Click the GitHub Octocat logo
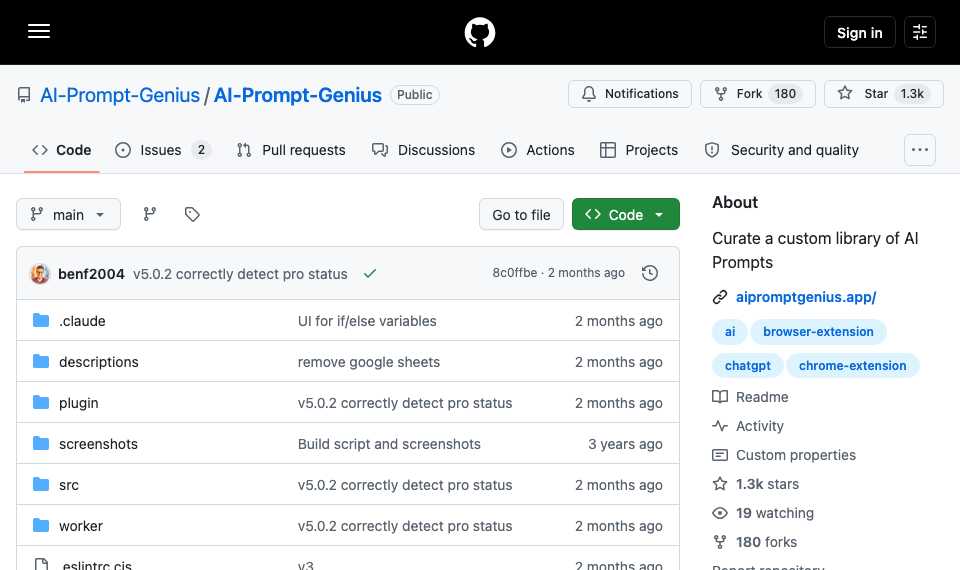Screen dimensions: 960x570 click(x=479, y=32)
